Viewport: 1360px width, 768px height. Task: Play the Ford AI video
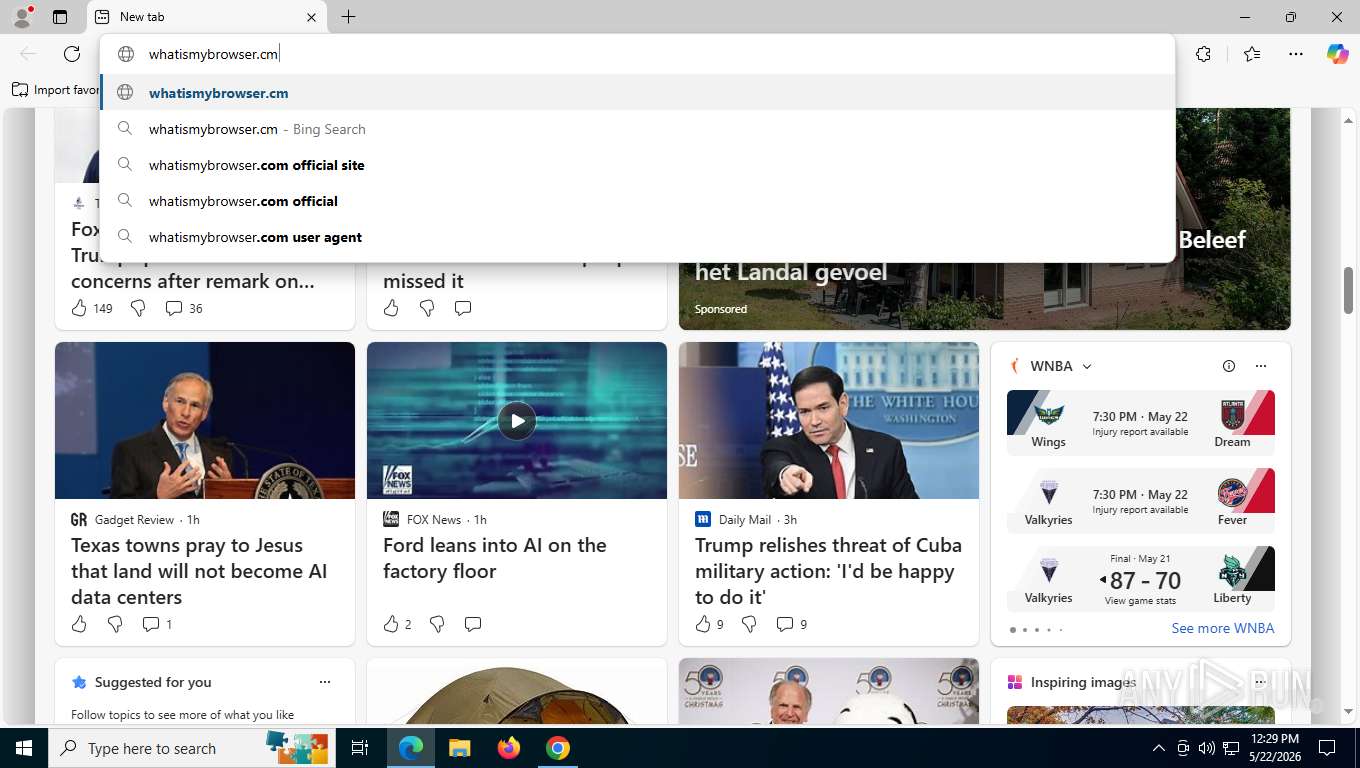point(517,421)
